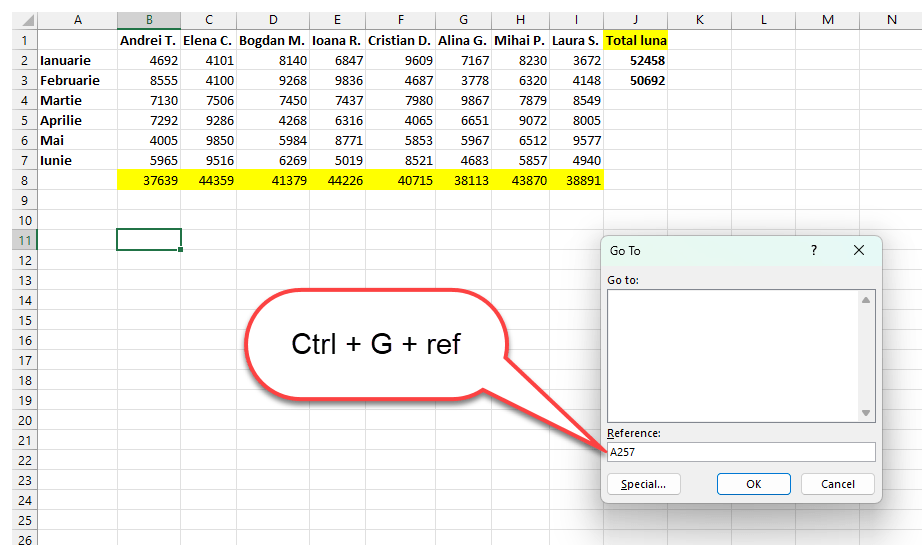Click the yellow sum cell 44359
This screenshot has height=545, width=922.
coord(208,180)
